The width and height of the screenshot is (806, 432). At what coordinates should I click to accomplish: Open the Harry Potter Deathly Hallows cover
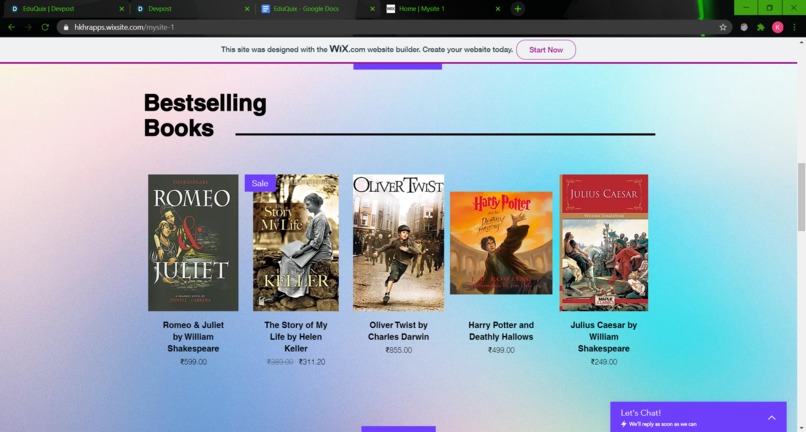[501, 243]
